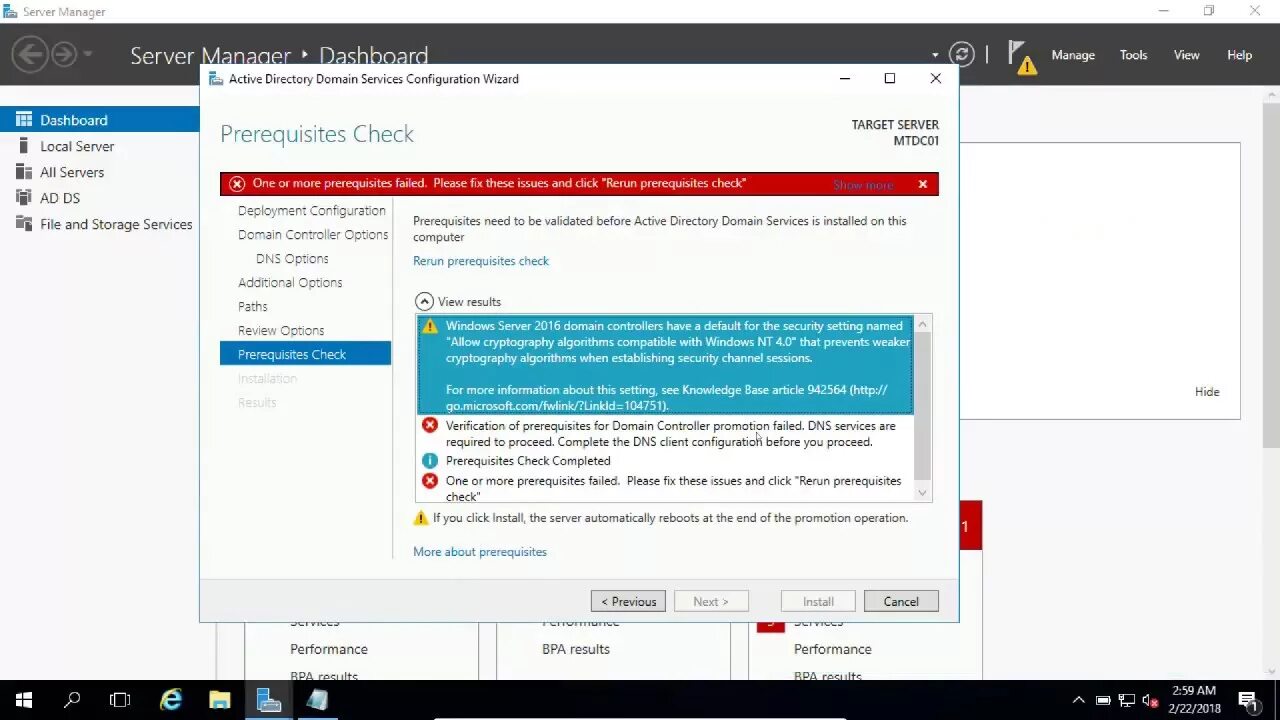
Task: Collapse the View results expander
Action: pos(424,301)
